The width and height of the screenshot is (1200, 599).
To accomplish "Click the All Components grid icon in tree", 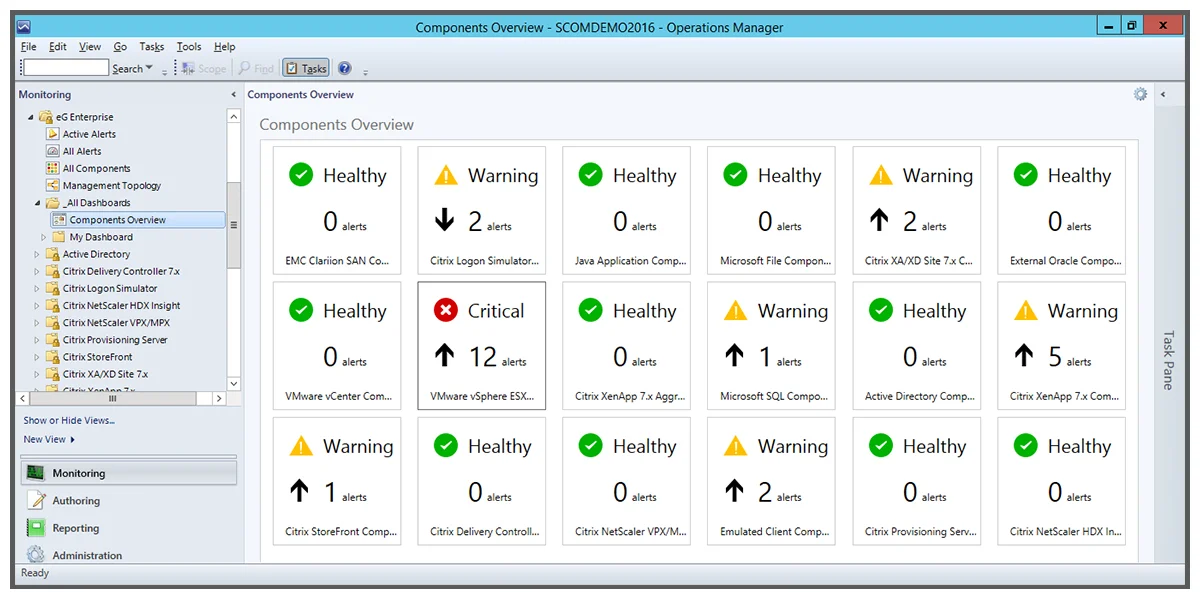I will point(54,168).
